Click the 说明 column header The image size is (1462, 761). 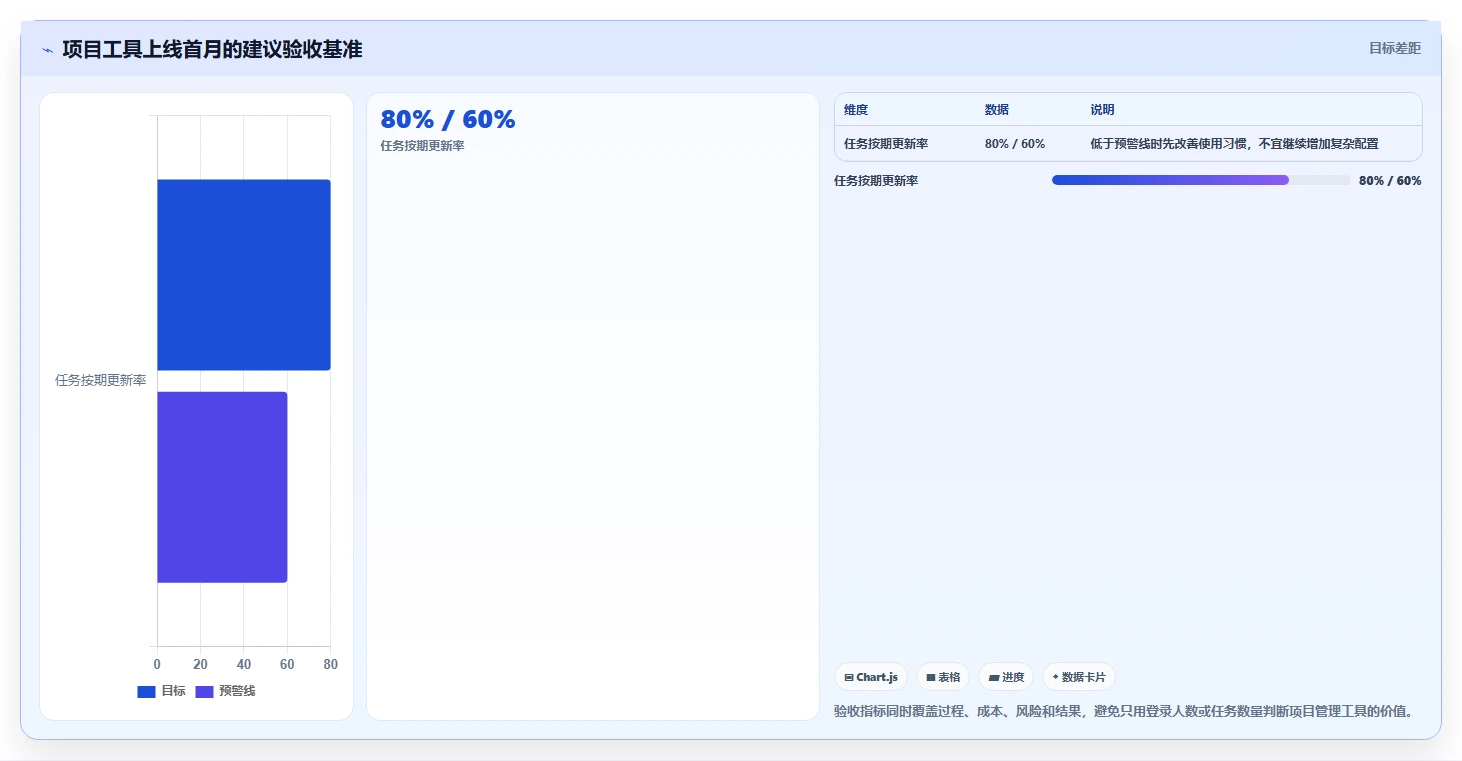click(1102, 110)
